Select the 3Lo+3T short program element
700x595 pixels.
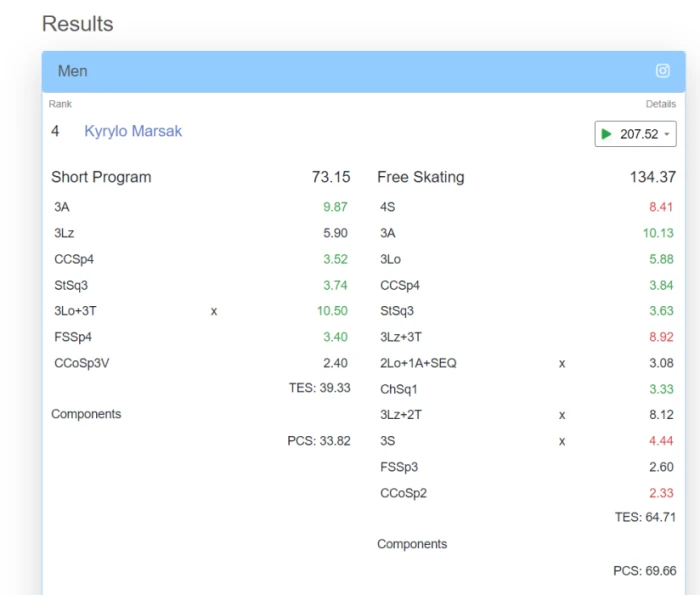76,311
